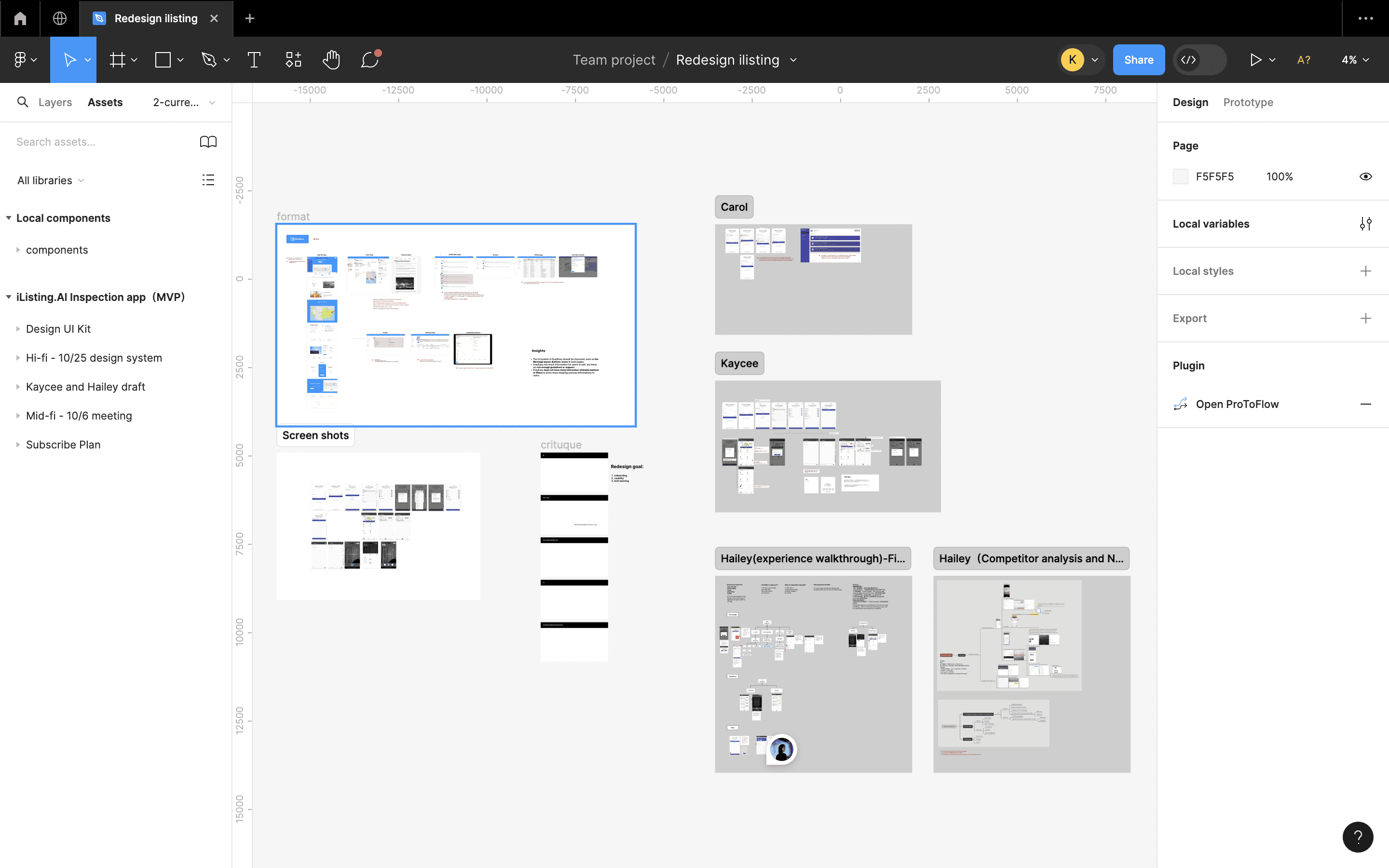Toggle page background visibility eye
This screenshot has width=1389, height=868.
tap(1365, 176)
